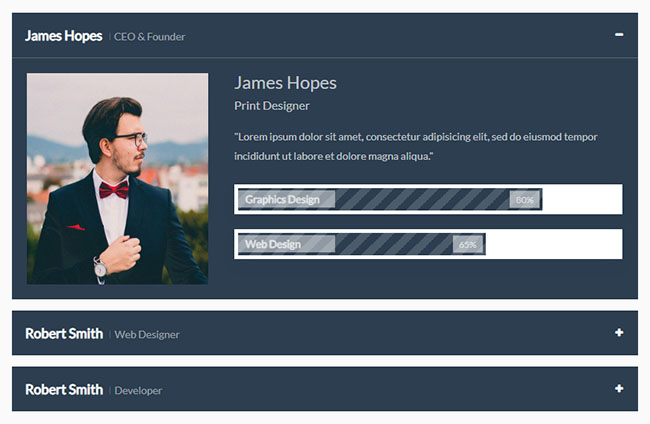Select the large James Hopes name heading

point(285,83)
